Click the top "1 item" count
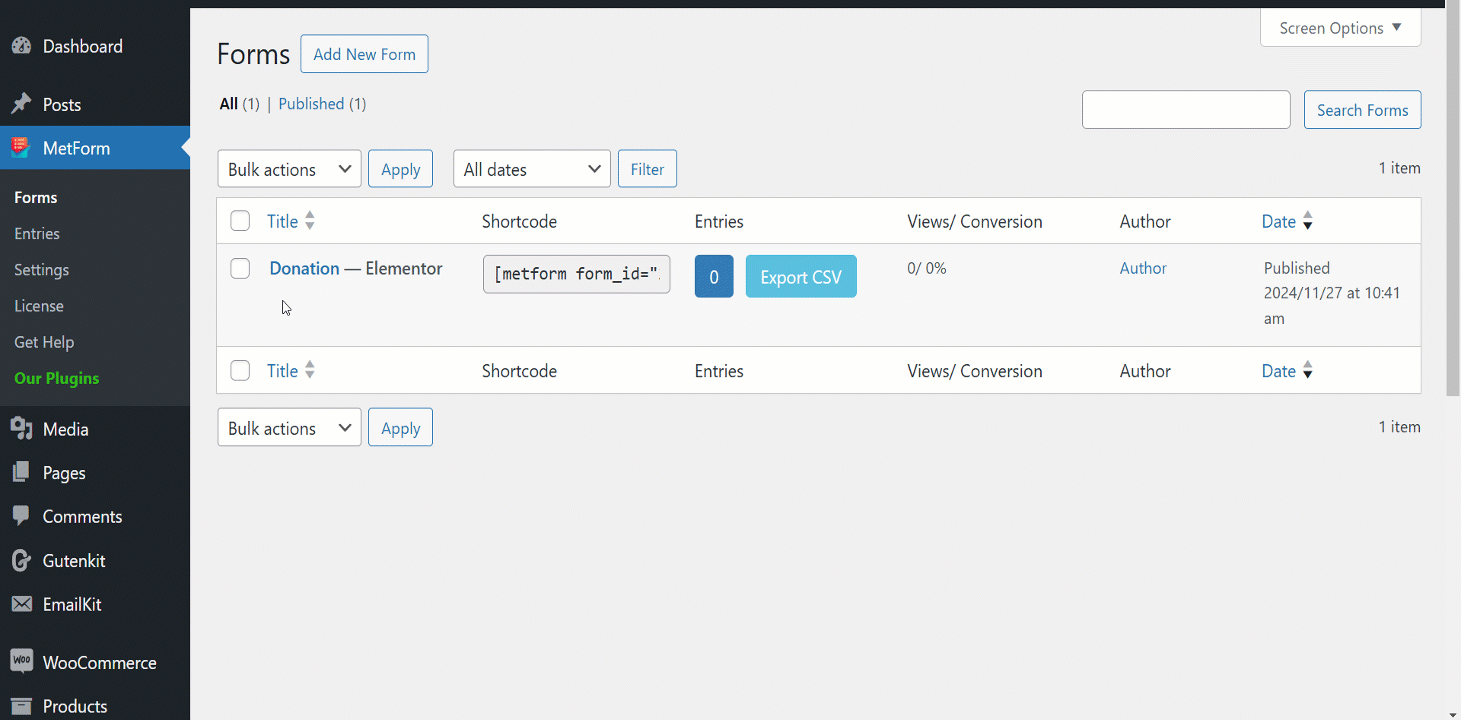Image resolution: width=1461 pixels, height=720 pixels. 1399,168
